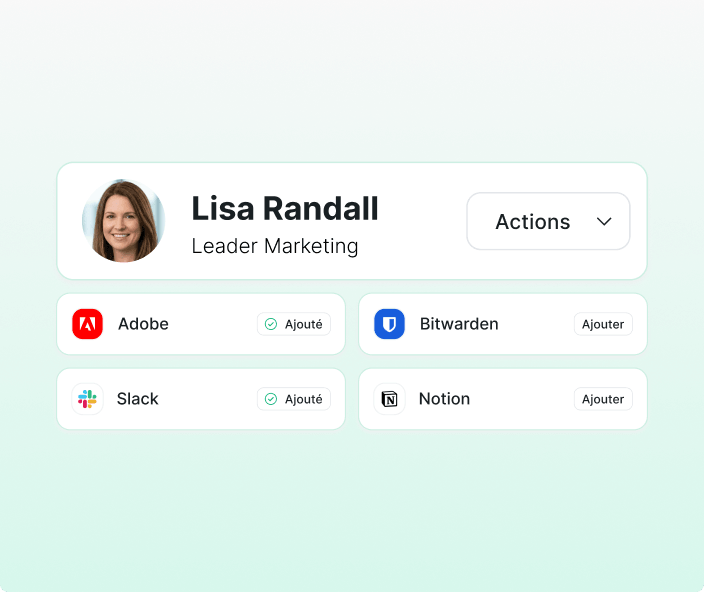Expand the chevron arrow beside Actions
Image resolution: width=704 pixels, height=592 pixels.
point(604,222)
